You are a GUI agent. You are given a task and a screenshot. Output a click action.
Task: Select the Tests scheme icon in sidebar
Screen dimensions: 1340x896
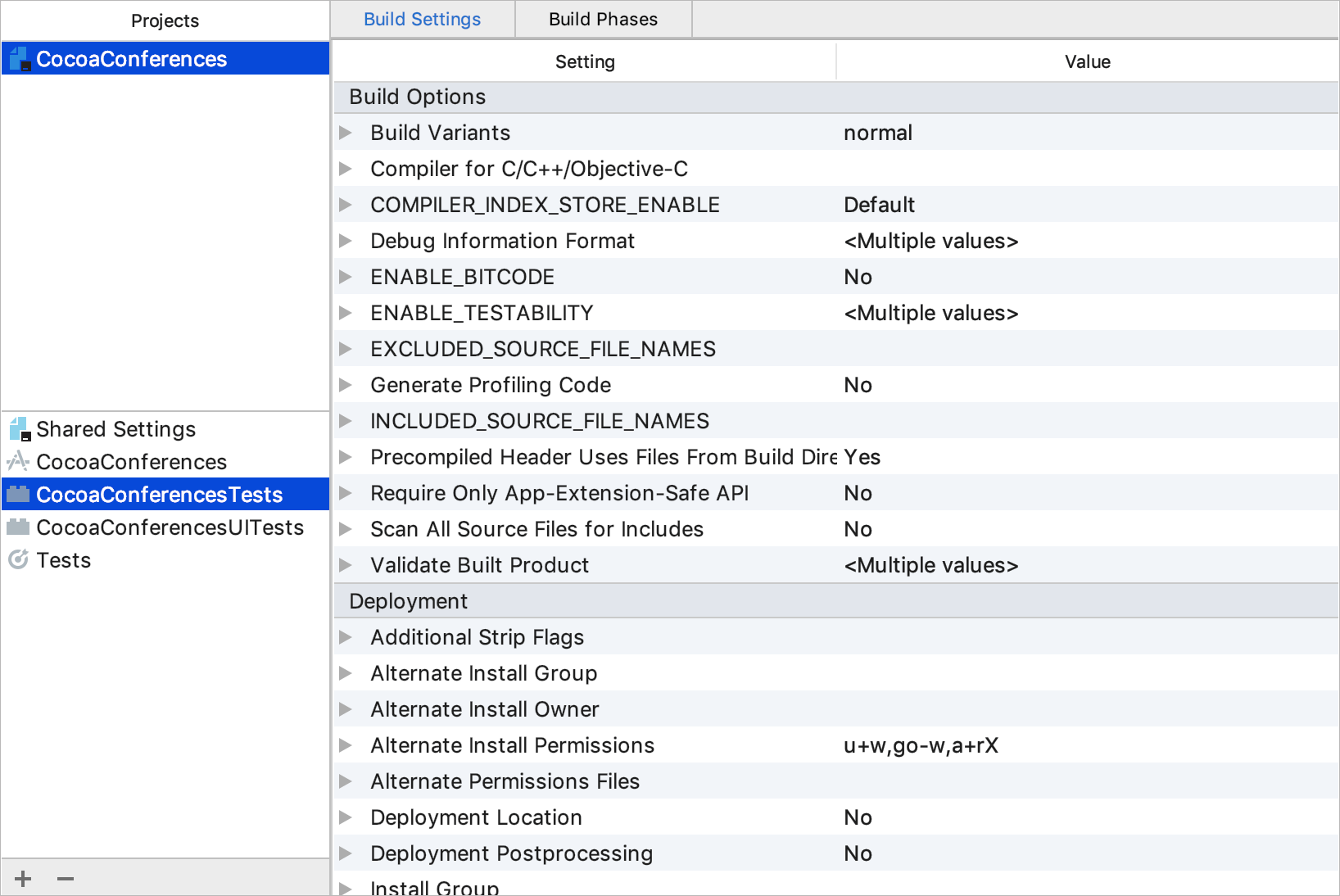(18, 559)
